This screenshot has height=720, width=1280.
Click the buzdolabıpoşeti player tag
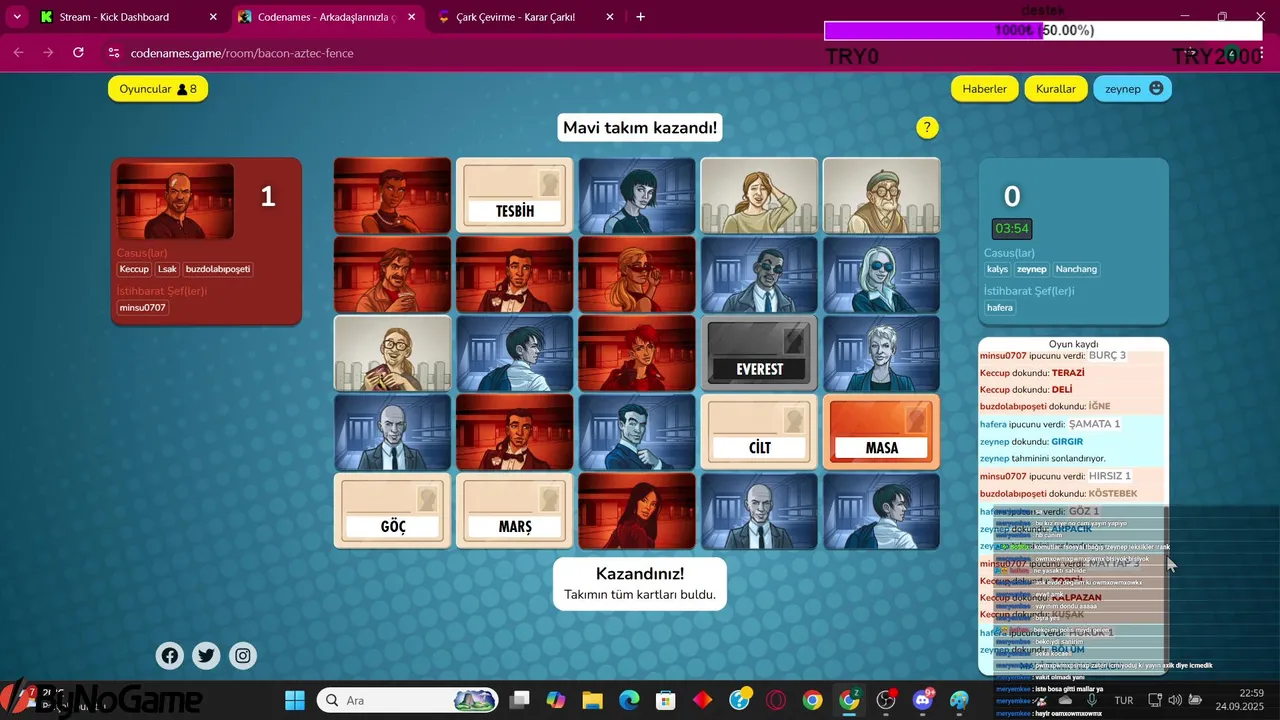click(218, 269)
